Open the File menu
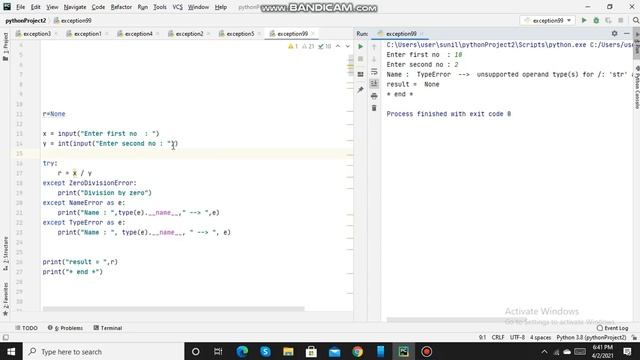This screenshot has height=360, width=640. pos(20,7)
